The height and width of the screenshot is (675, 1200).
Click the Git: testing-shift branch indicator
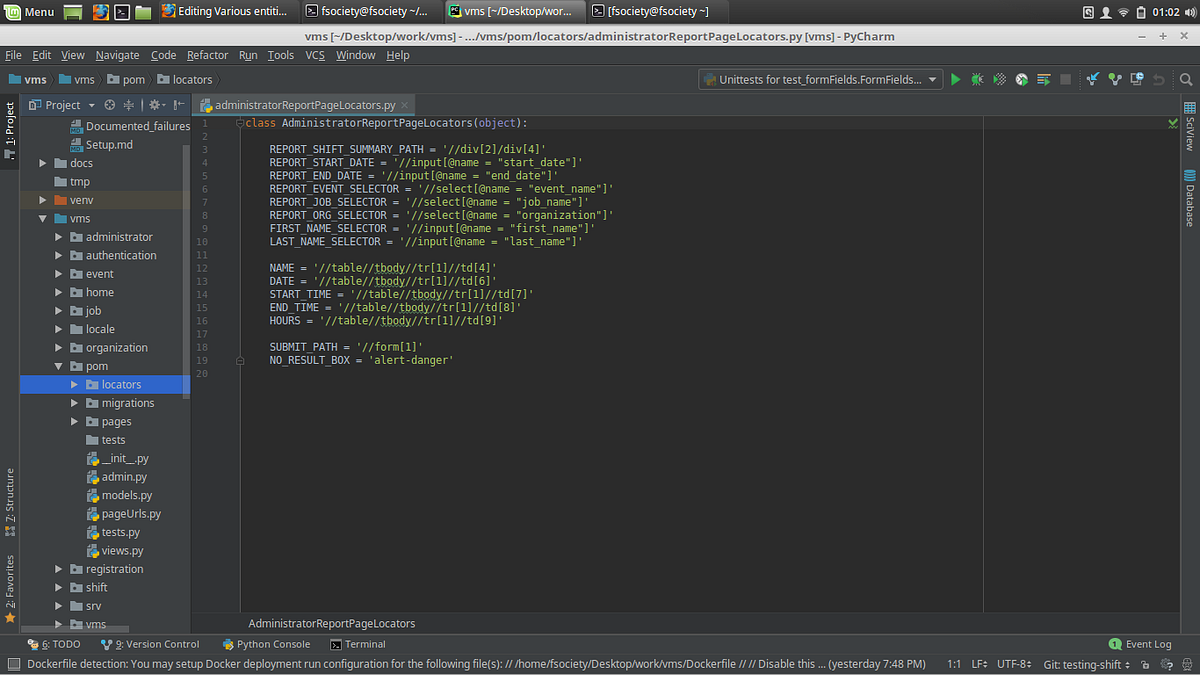[1085, 663]
